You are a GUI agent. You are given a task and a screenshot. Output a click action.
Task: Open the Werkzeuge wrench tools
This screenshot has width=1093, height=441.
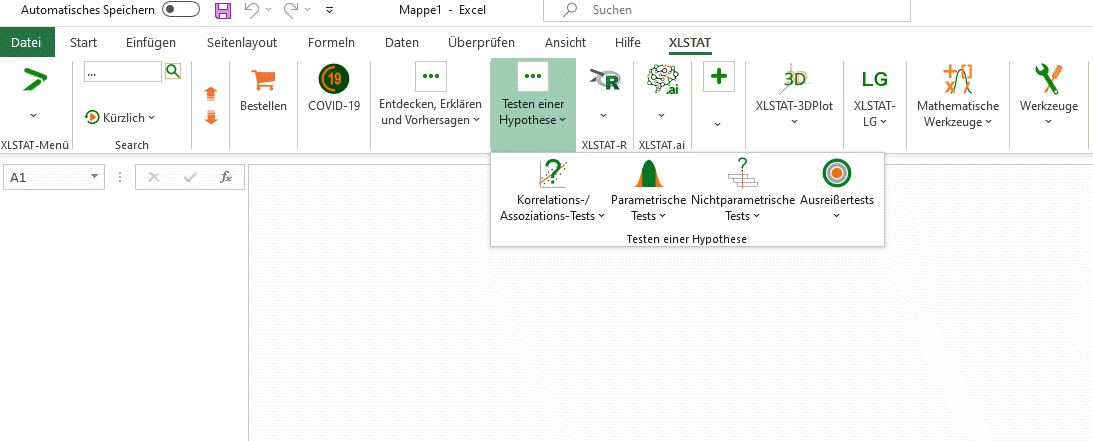1048,95
